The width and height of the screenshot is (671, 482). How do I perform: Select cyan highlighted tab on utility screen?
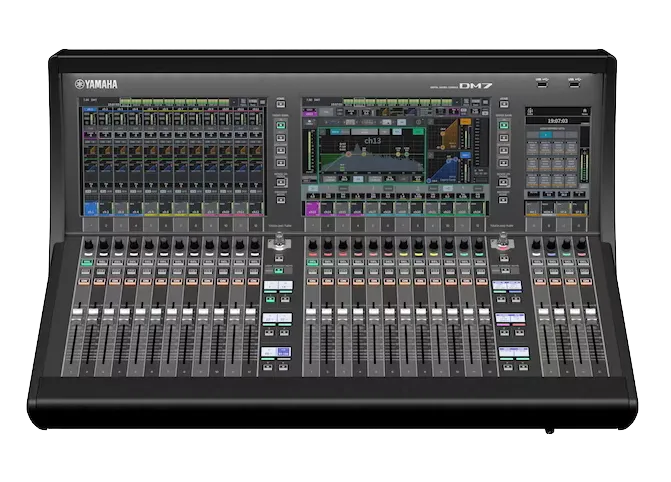(546, 134)
